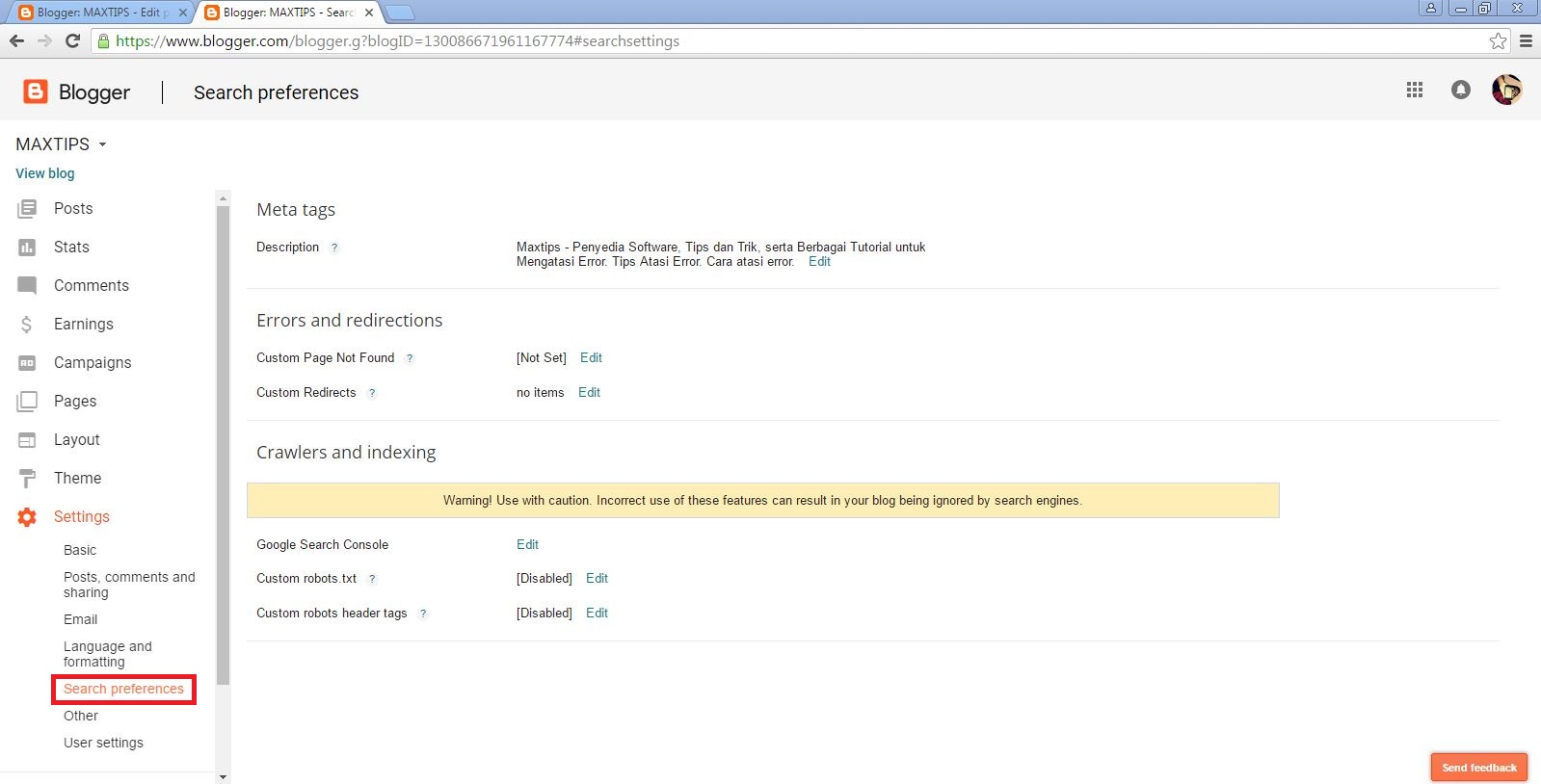This screenshot has height=784, width=1541.
Task: Open the Stats section
Action: (x=71, y=248)
